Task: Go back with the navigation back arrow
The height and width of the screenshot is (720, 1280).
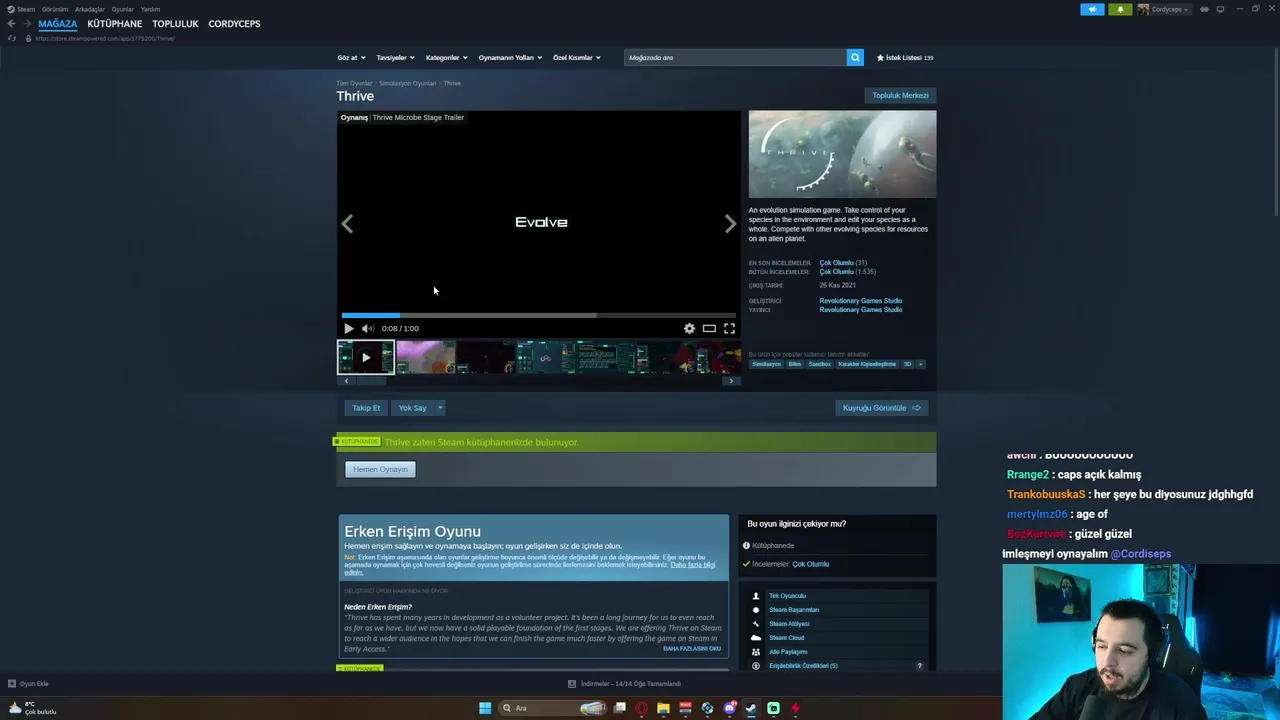Action: [11, 24]
